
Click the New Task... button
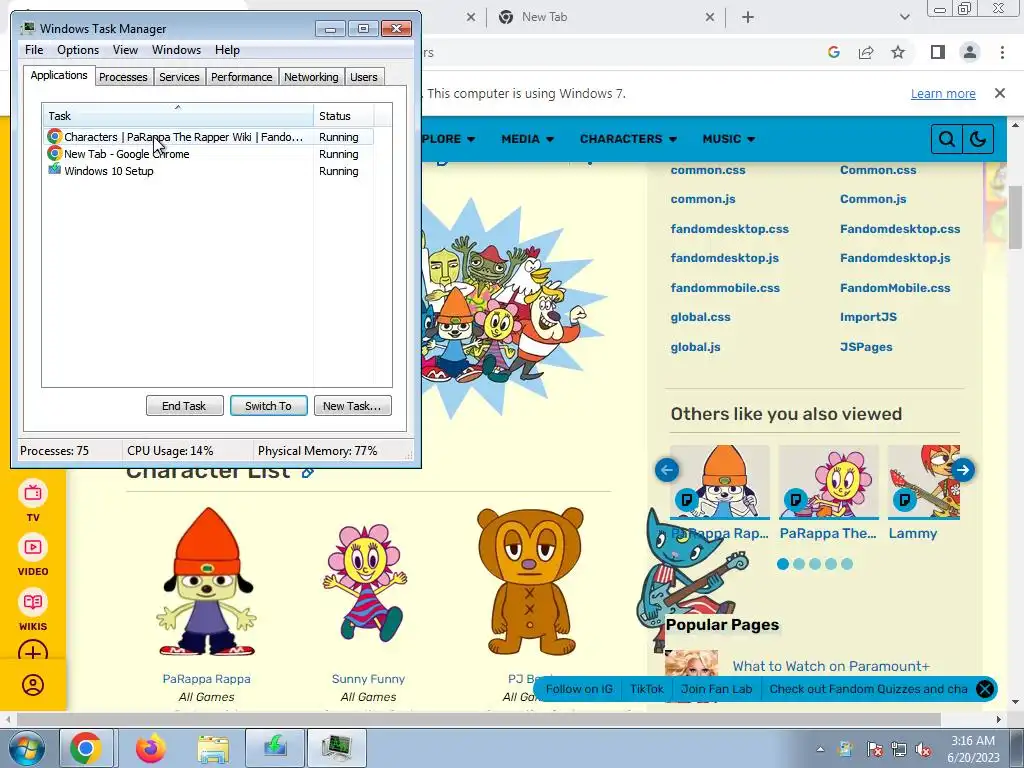[x=352, y=406]
